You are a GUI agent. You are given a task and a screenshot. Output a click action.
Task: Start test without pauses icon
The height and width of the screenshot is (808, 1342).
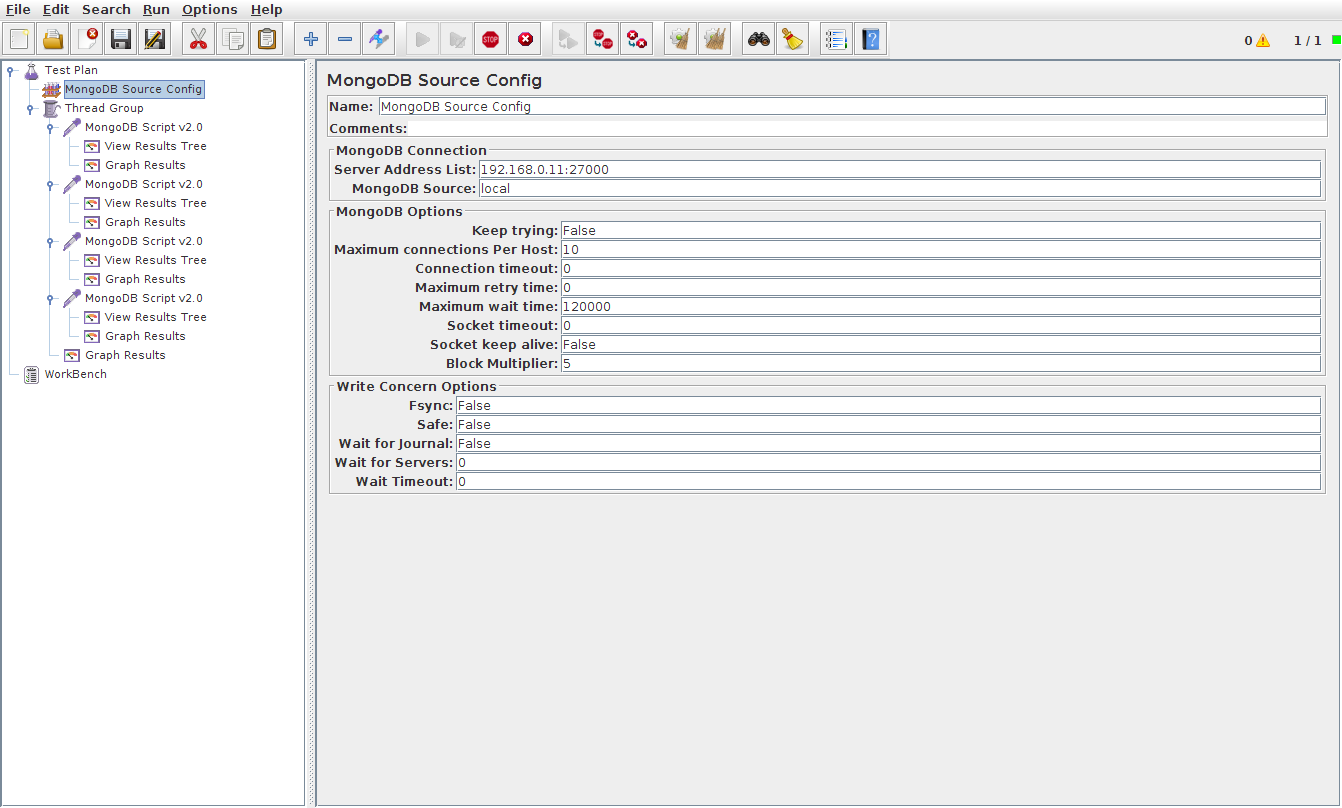coord(457,40)
